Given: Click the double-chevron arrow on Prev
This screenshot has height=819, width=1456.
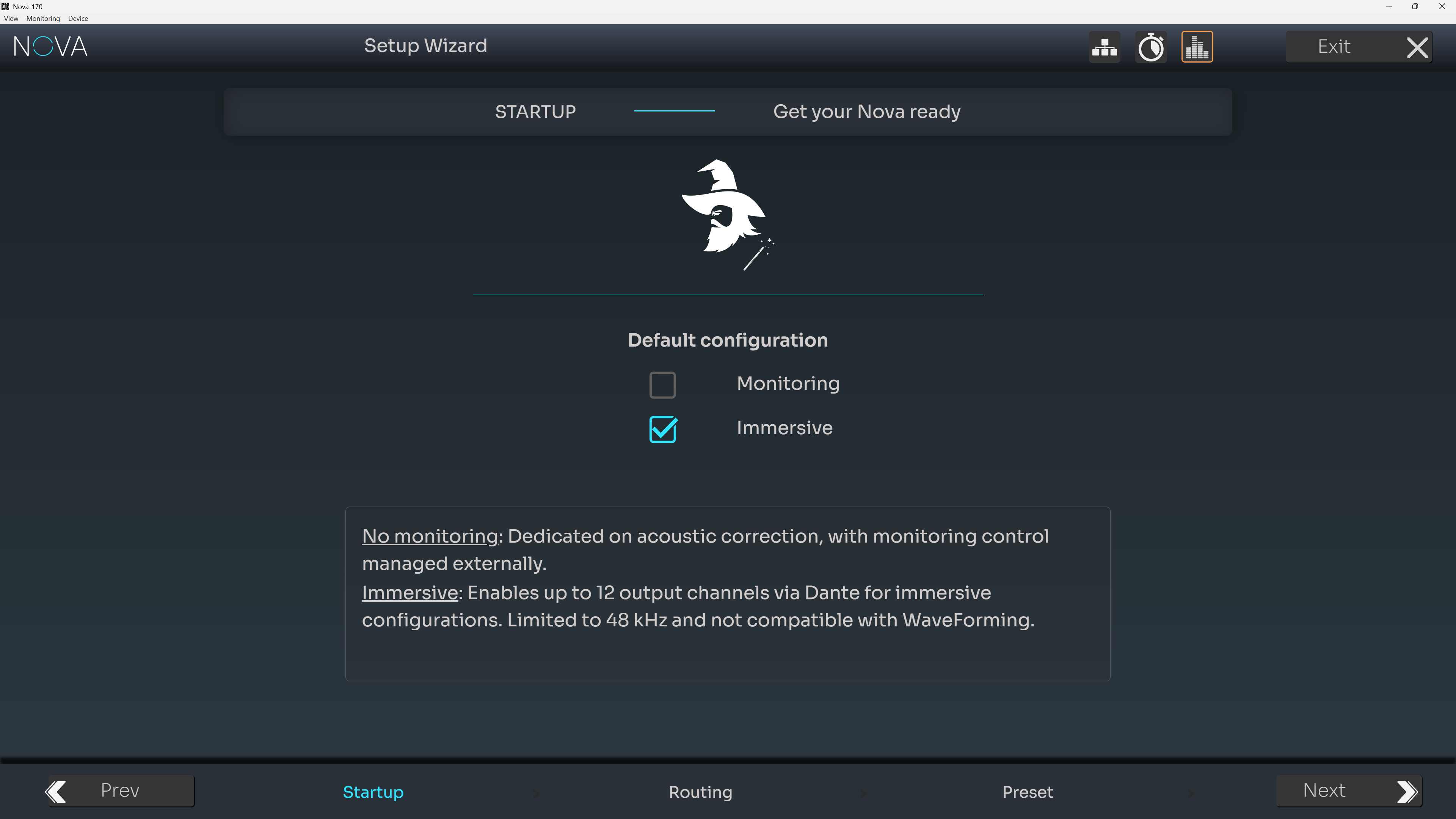Looking at the screenshot, I should (56, 791).
